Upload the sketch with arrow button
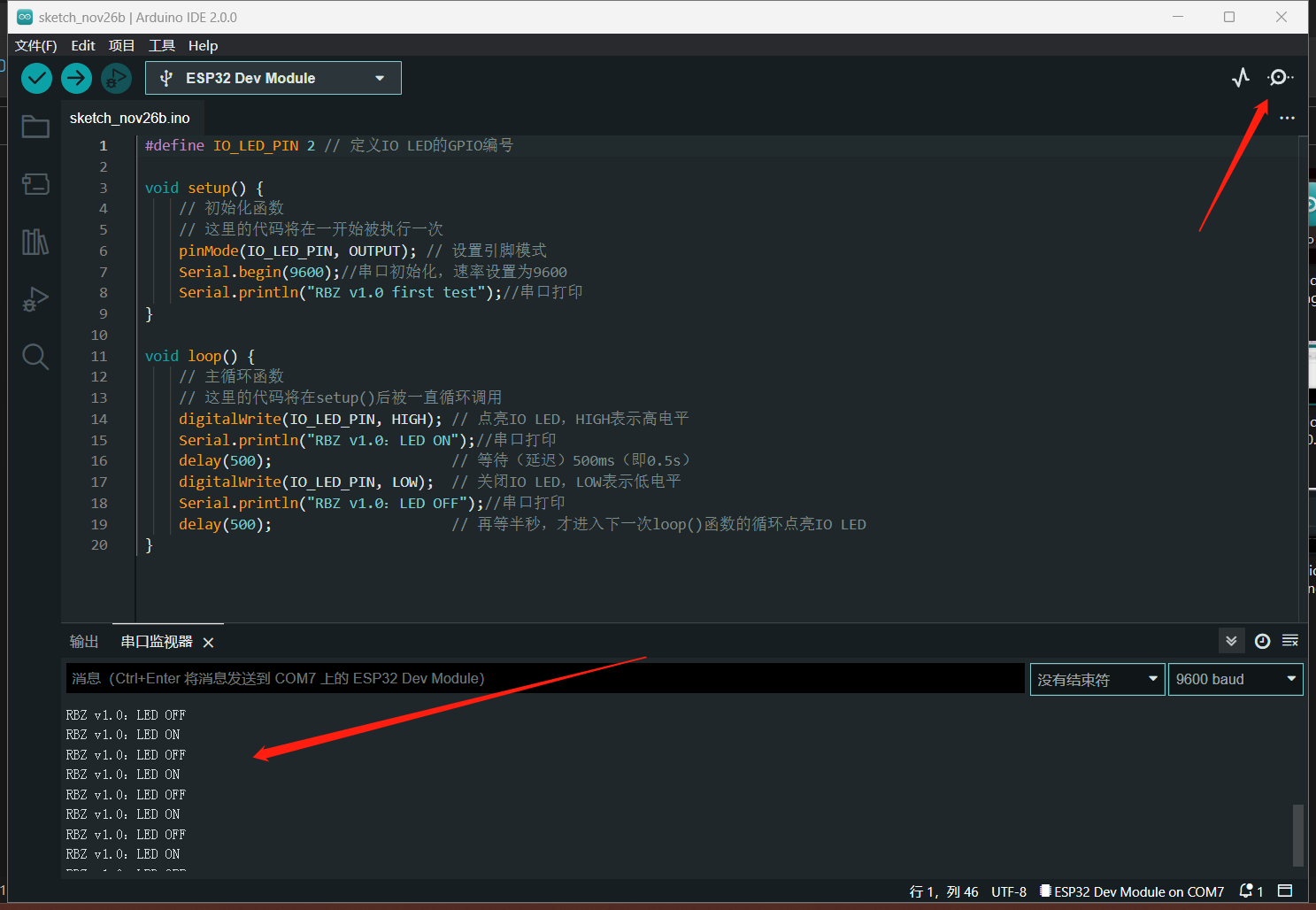 pos(76,78)
